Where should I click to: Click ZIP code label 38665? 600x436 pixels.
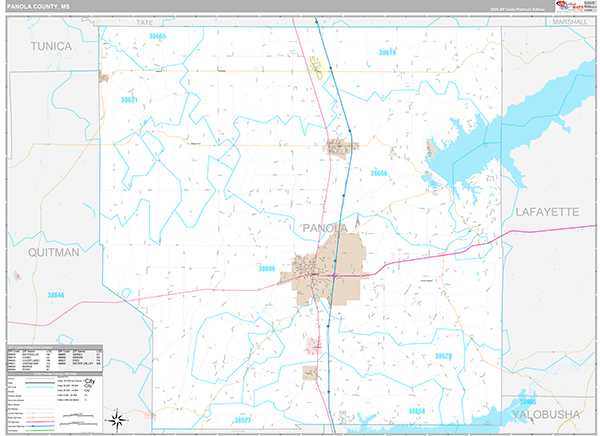[x=157, y=36]
